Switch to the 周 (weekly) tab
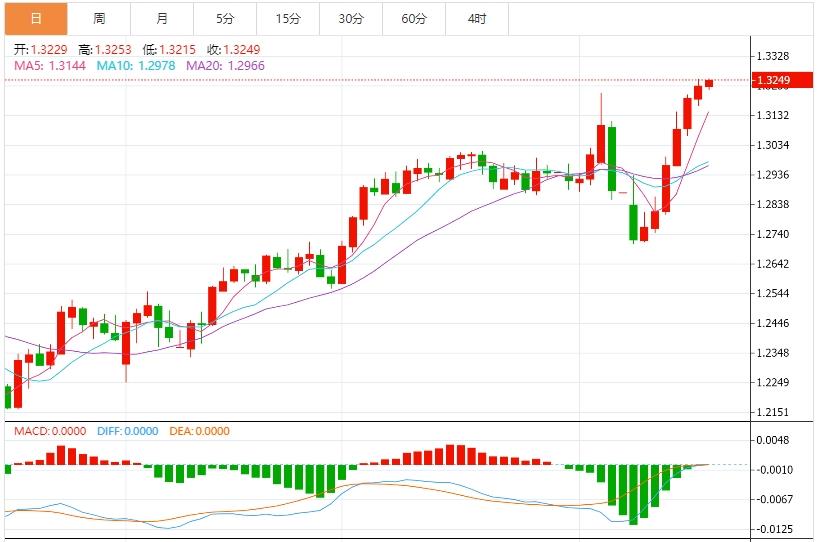 click(x=99, y=18)
